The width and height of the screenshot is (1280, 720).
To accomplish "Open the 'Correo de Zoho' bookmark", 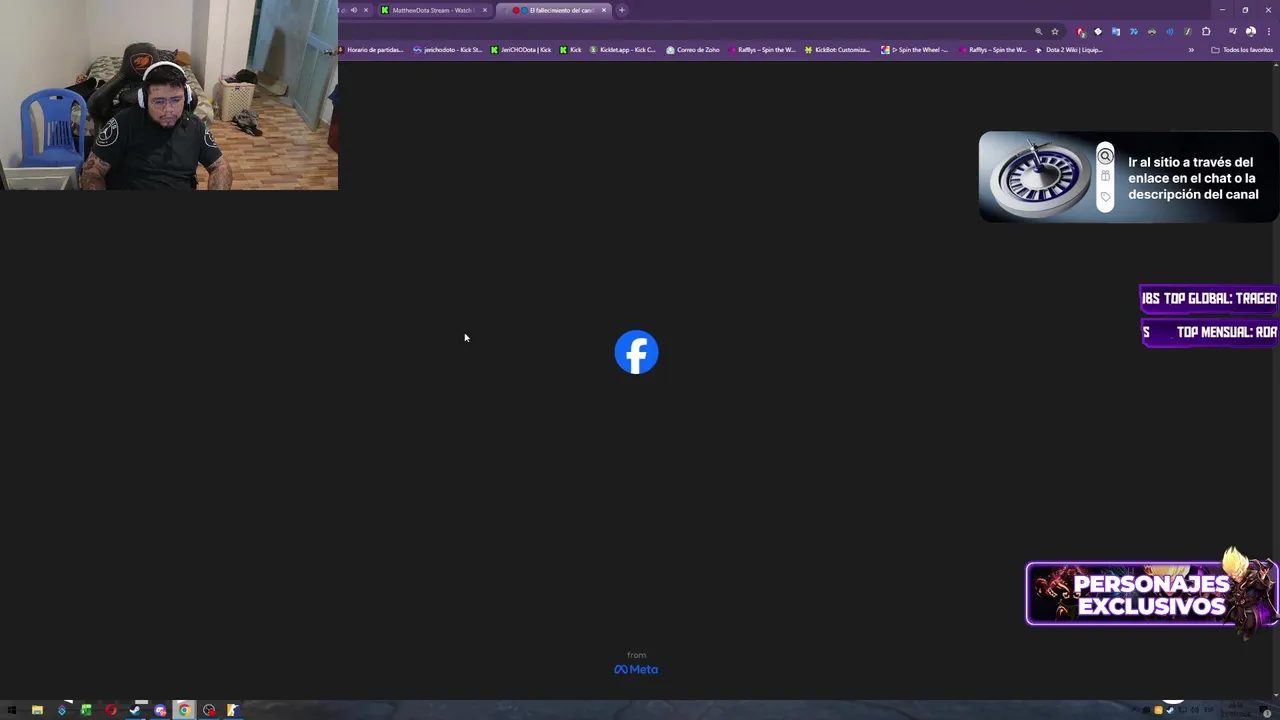I will [x=693, y=49].
